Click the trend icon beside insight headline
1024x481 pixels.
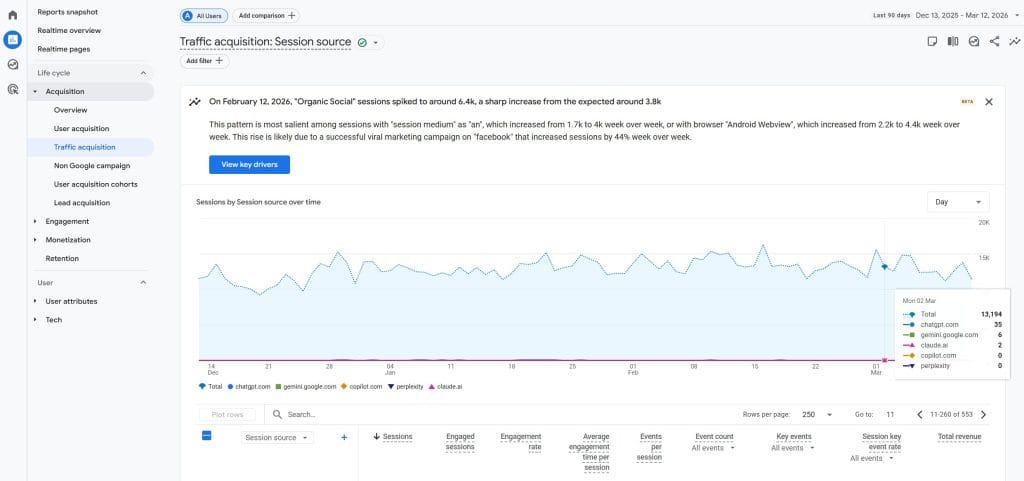pyautogui.click(x=195, y=102)
